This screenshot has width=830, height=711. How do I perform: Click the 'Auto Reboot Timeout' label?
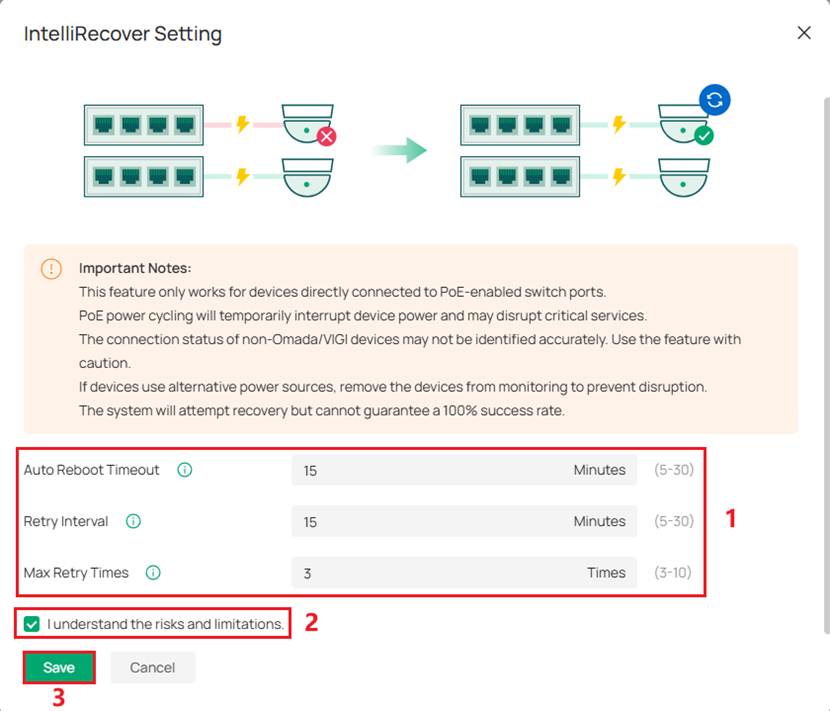[x=91, y=470]
